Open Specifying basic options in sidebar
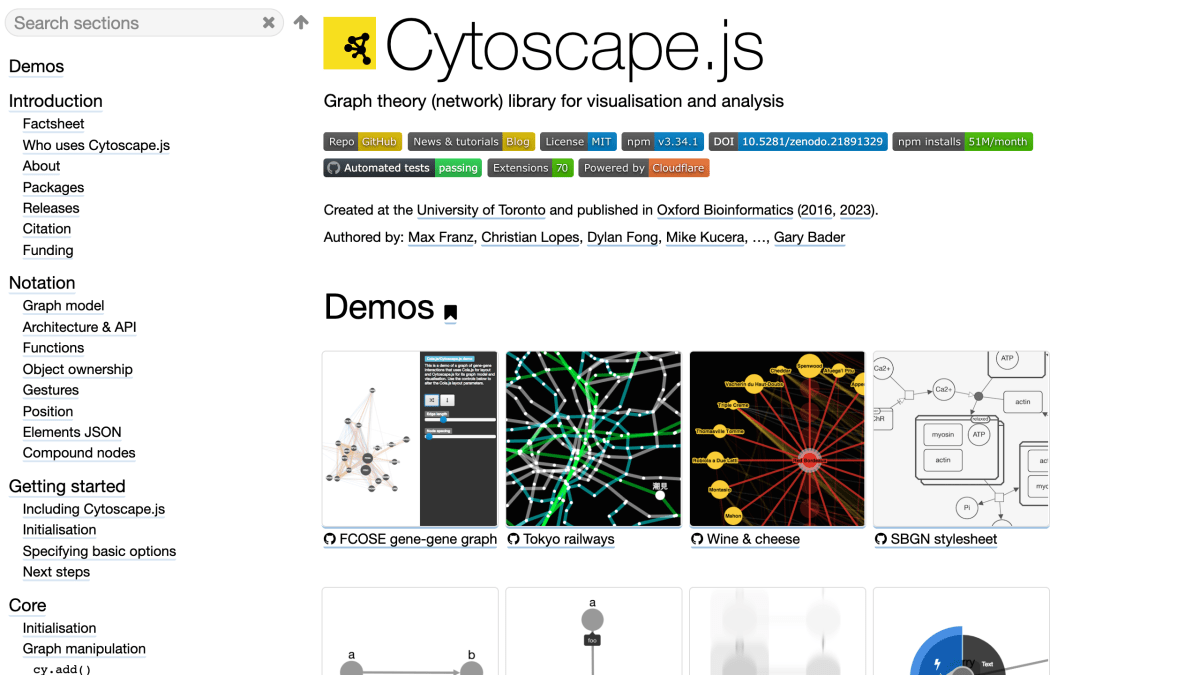The height and width of the screenshot is (675, 1200). coord(99,551)
